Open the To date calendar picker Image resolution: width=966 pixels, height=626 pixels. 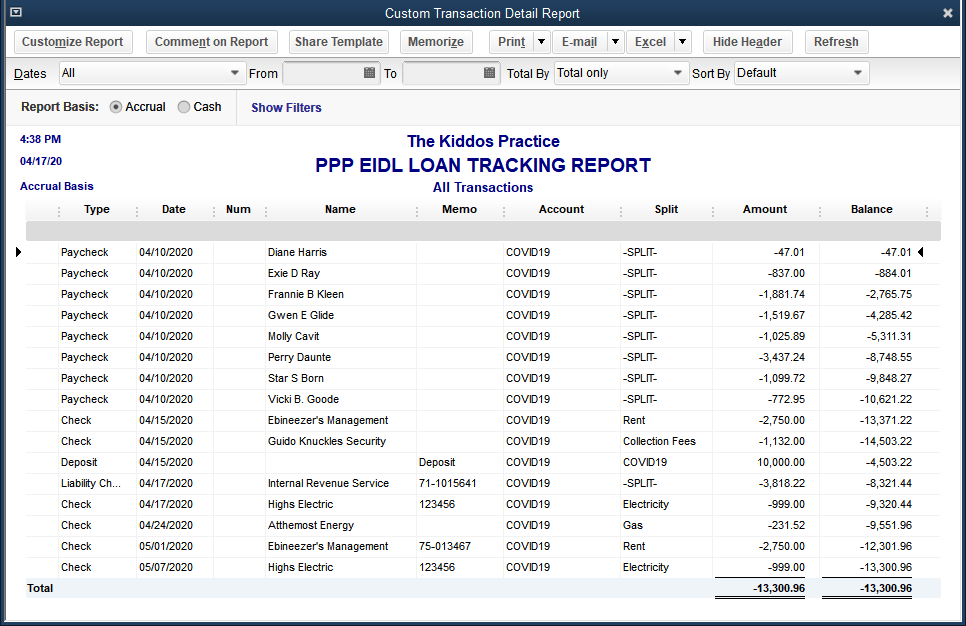click(489, 73)
